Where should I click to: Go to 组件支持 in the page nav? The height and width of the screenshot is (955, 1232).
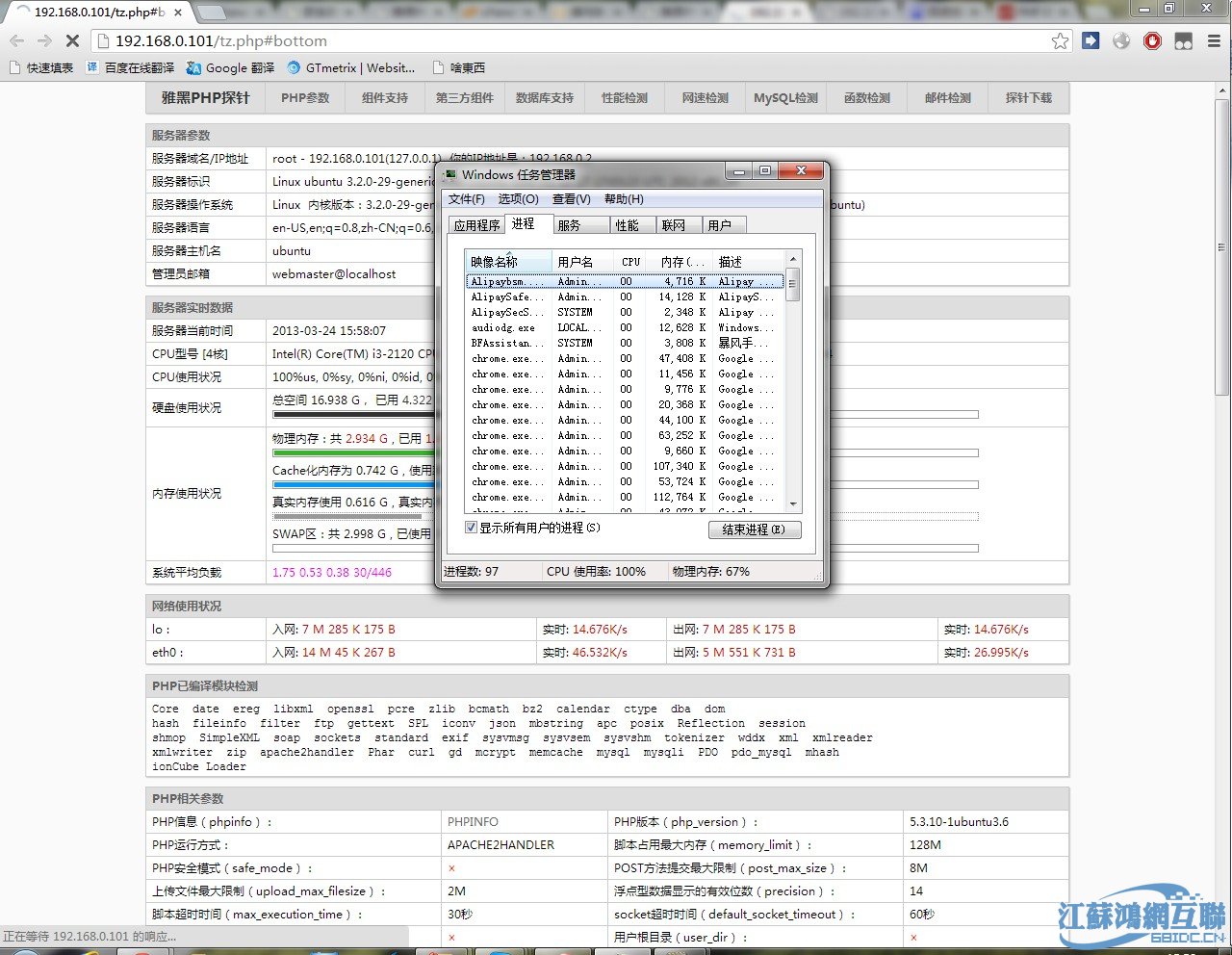point(384,98)
